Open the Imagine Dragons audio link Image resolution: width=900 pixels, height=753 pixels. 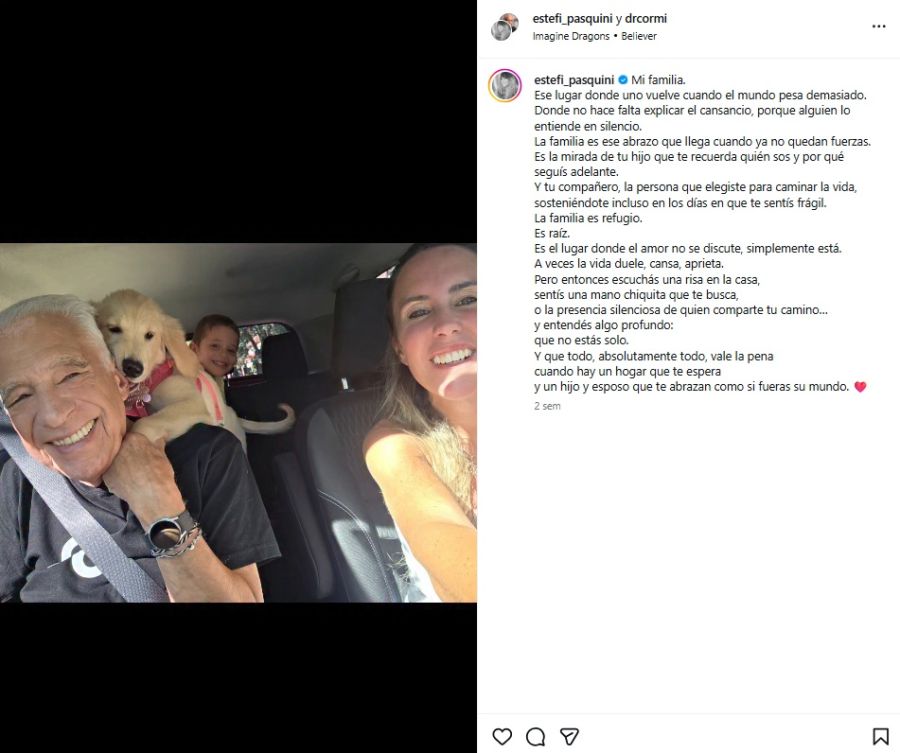[571, 36]
